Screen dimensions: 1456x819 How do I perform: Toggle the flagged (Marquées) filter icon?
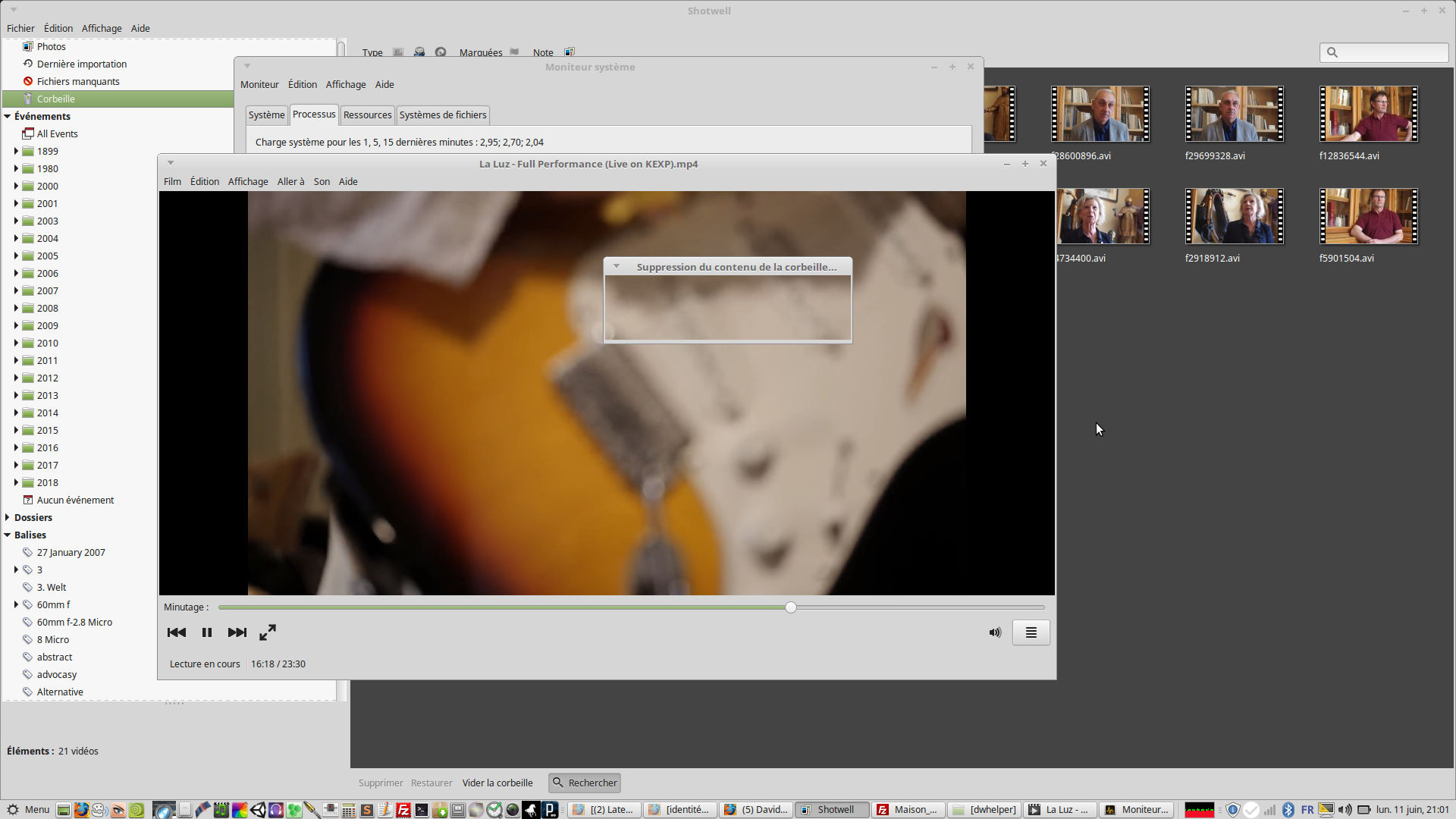tap(514, 52)
